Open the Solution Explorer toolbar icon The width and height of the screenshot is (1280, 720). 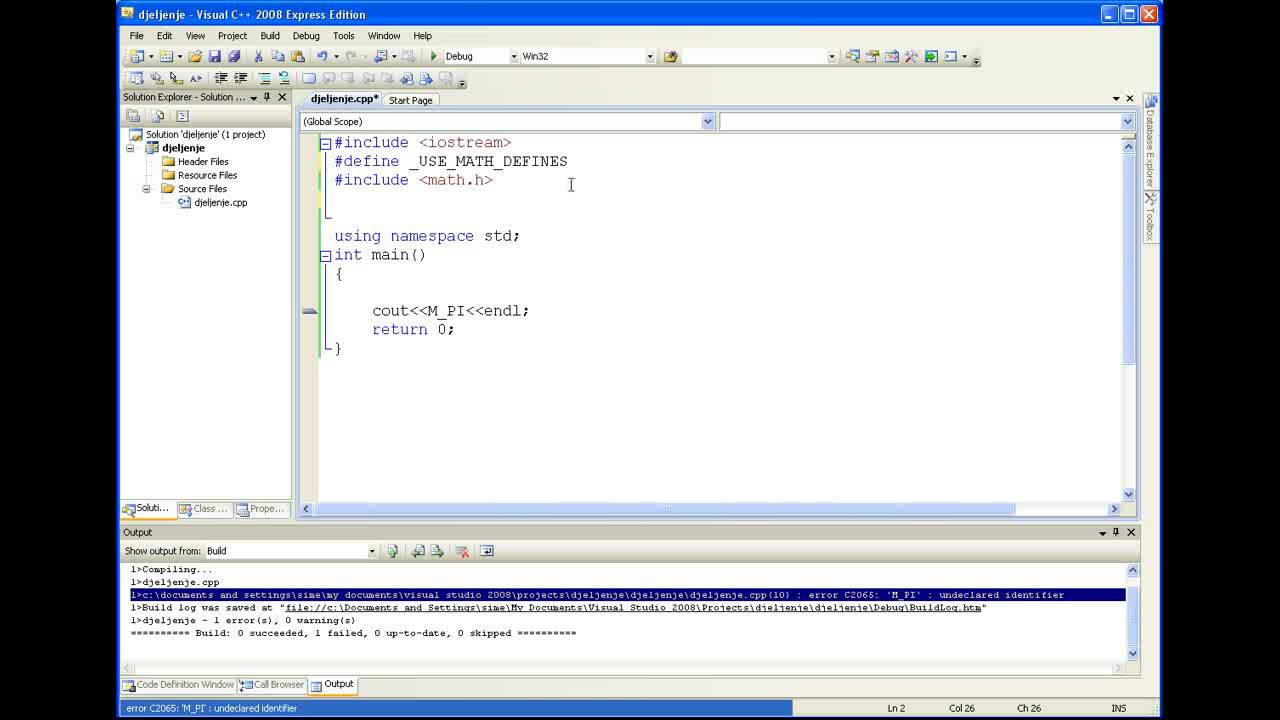[852, 56]
